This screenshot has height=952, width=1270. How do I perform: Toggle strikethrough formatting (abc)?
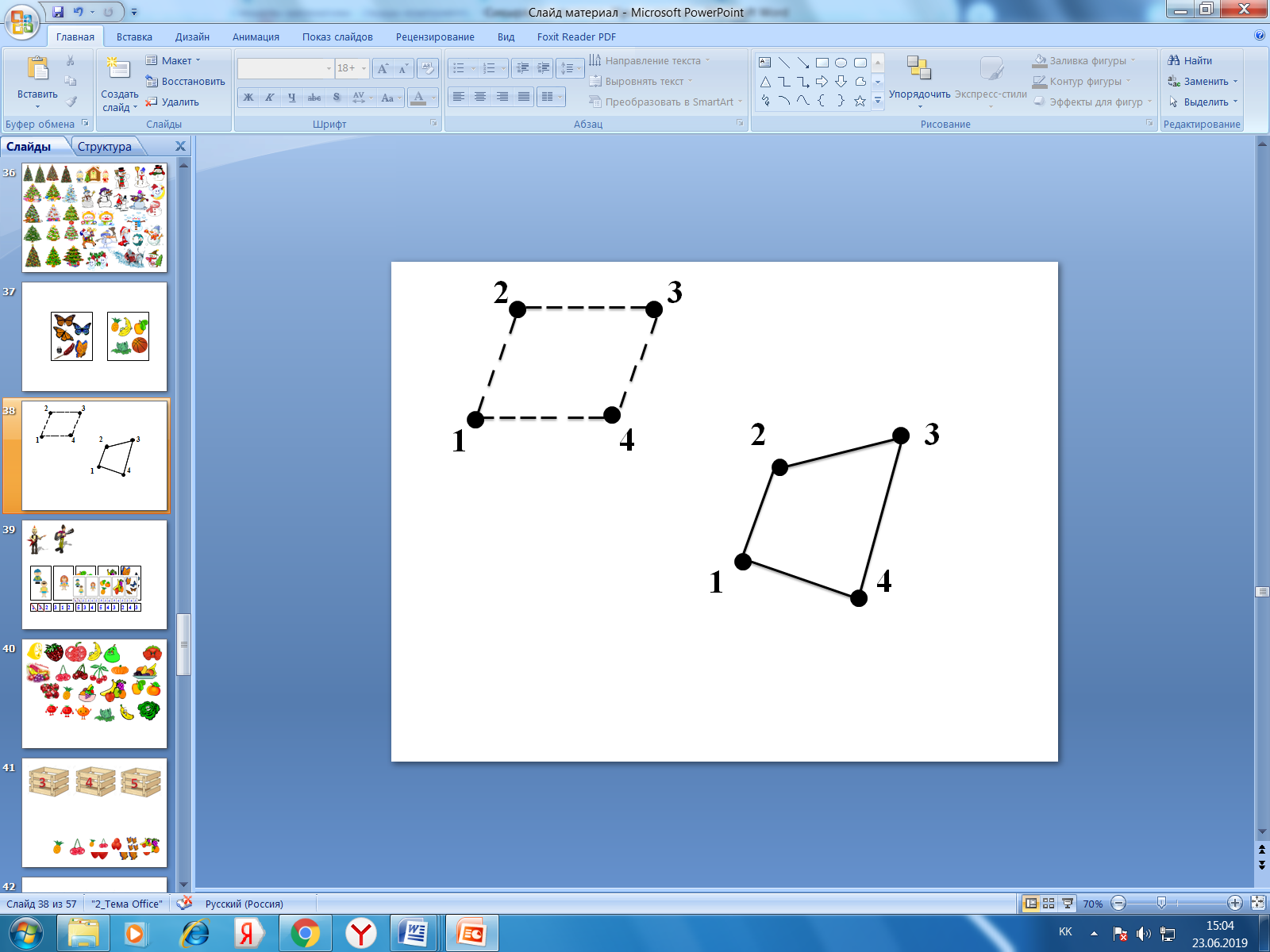click(x=314, y=98)
